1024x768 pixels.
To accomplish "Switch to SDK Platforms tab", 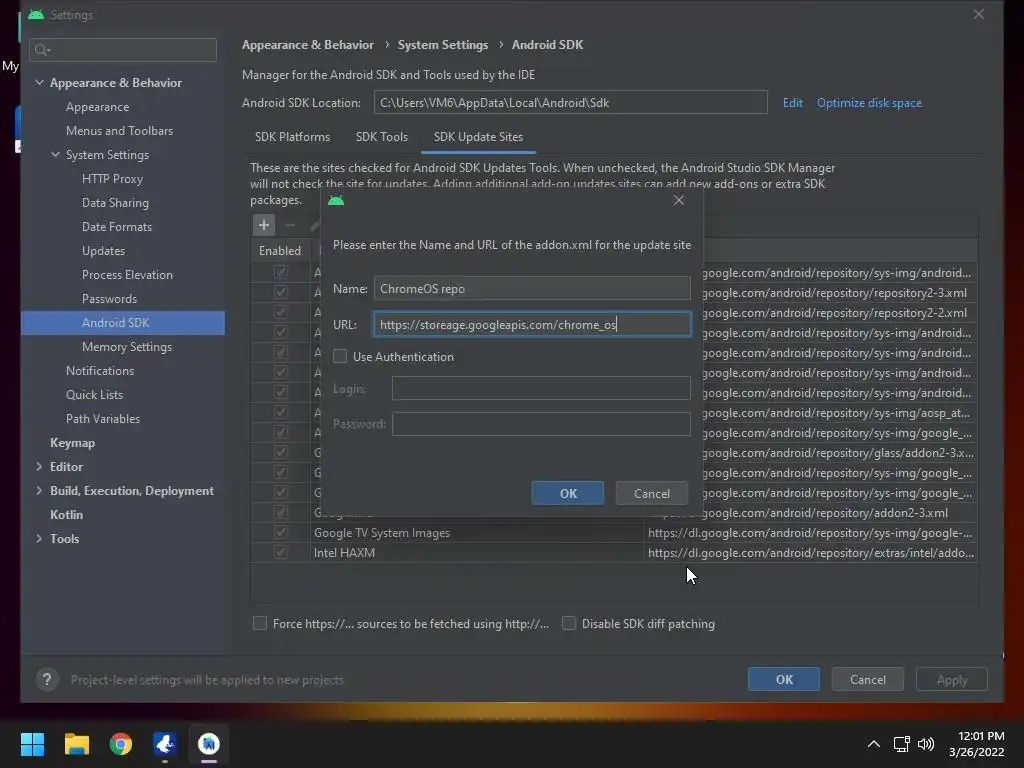I will point(292,137).
